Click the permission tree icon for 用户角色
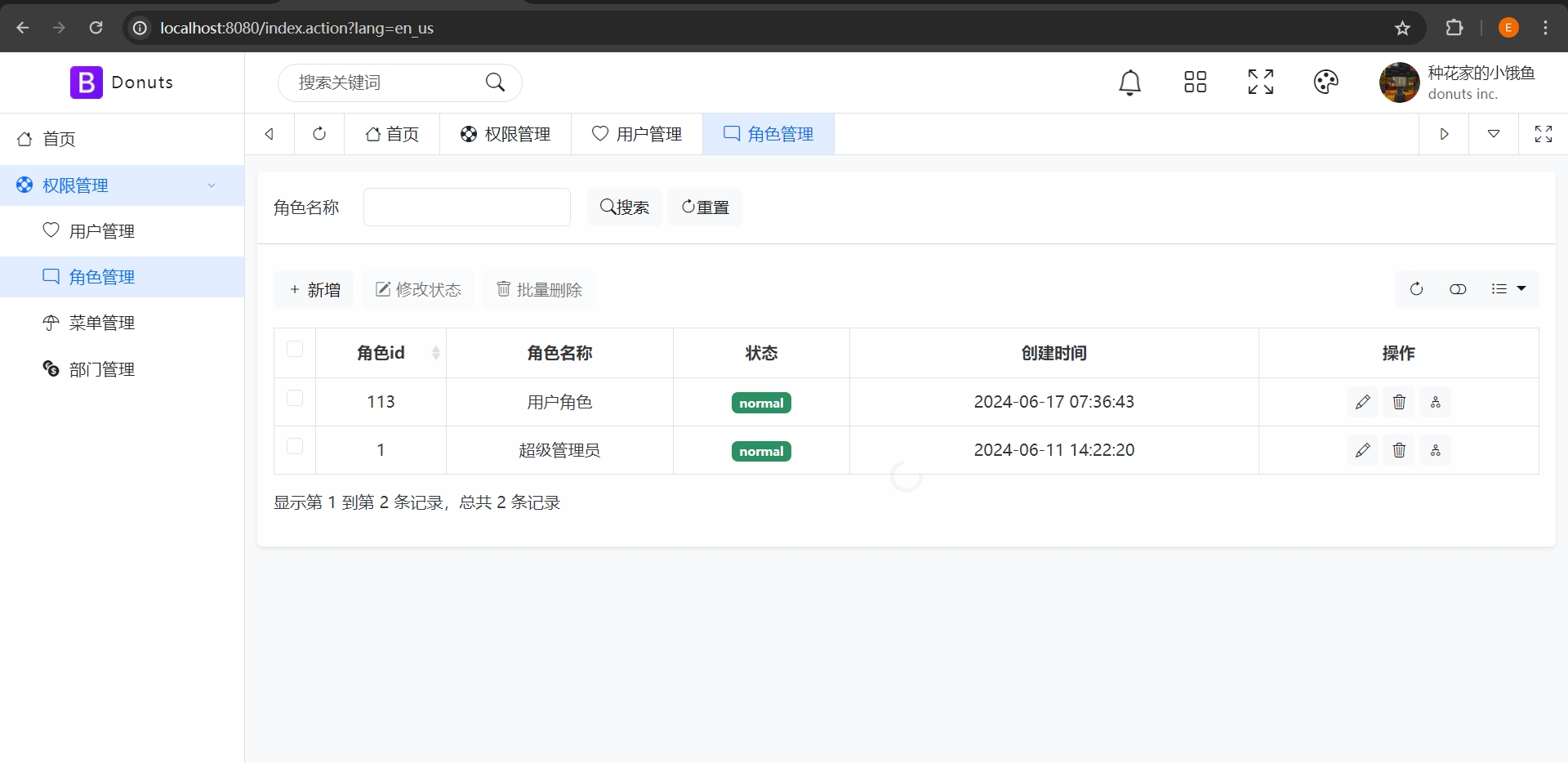The image size is (1568, 763). 1435,402
